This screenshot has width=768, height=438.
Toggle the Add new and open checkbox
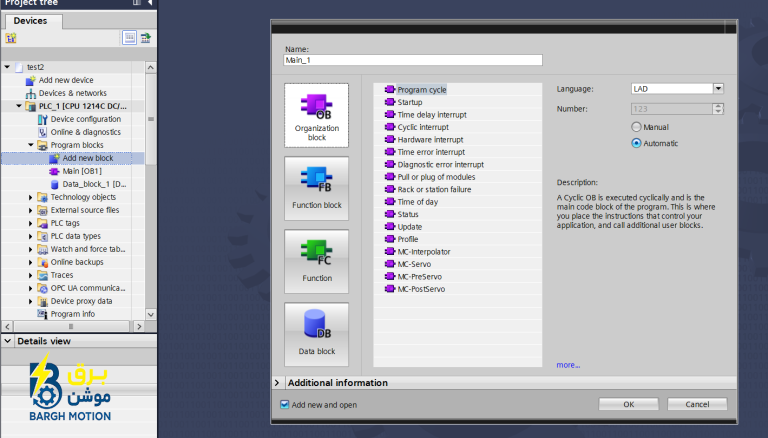click(285, 405)
